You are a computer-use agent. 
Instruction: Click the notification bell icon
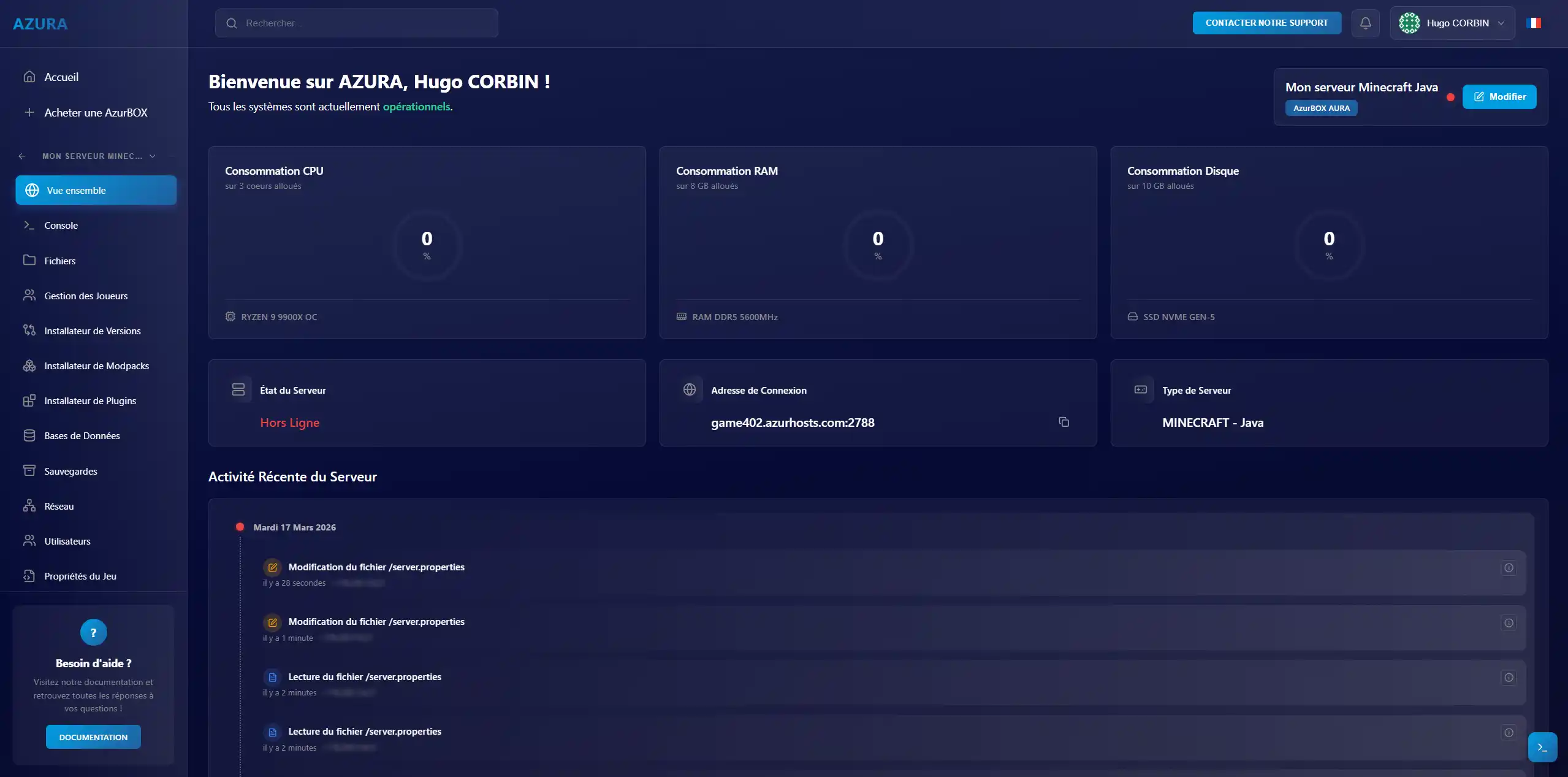(1365, 23)
